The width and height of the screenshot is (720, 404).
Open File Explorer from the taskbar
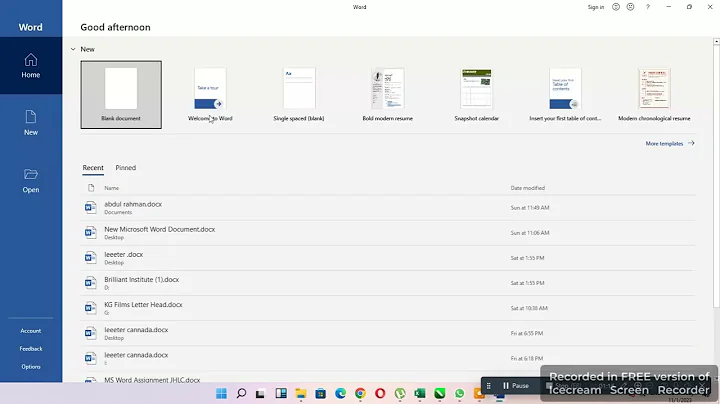(301, 393)
